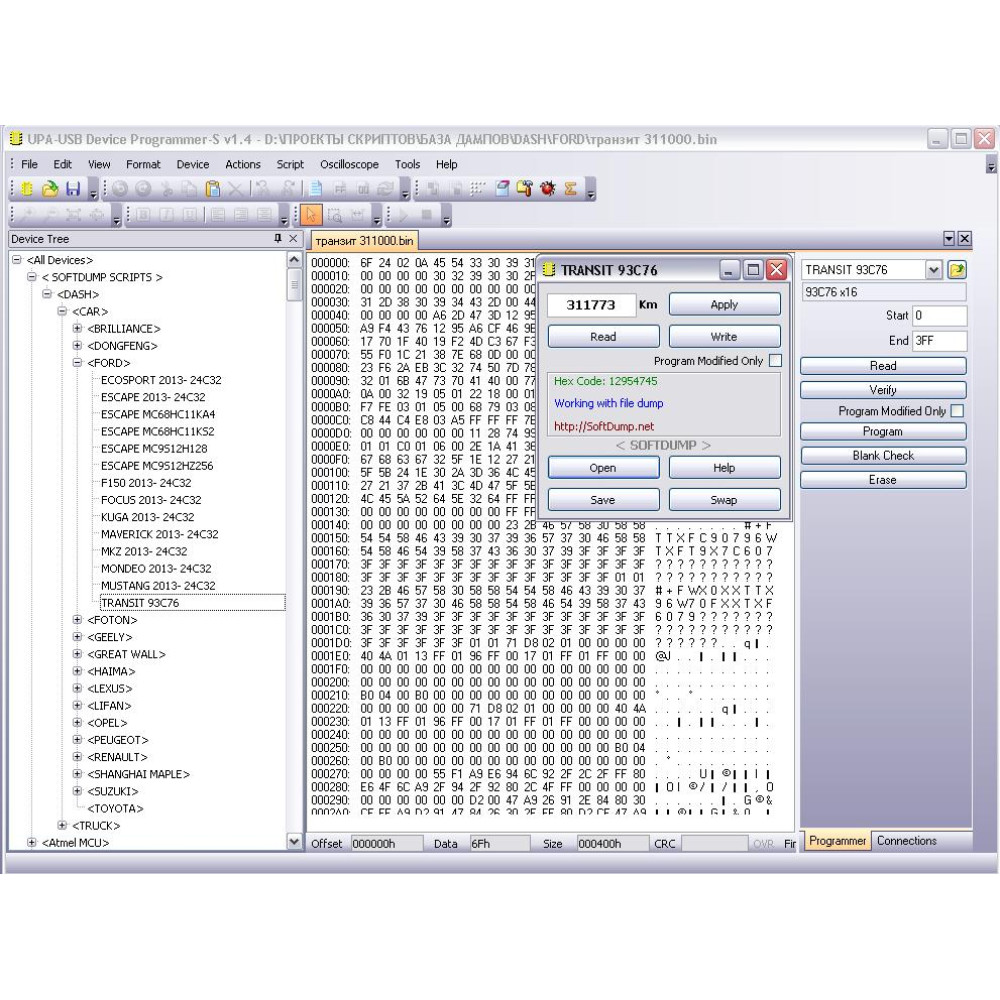Click the Program button
Screen dimensions: 1000x1000
(883, 431)
